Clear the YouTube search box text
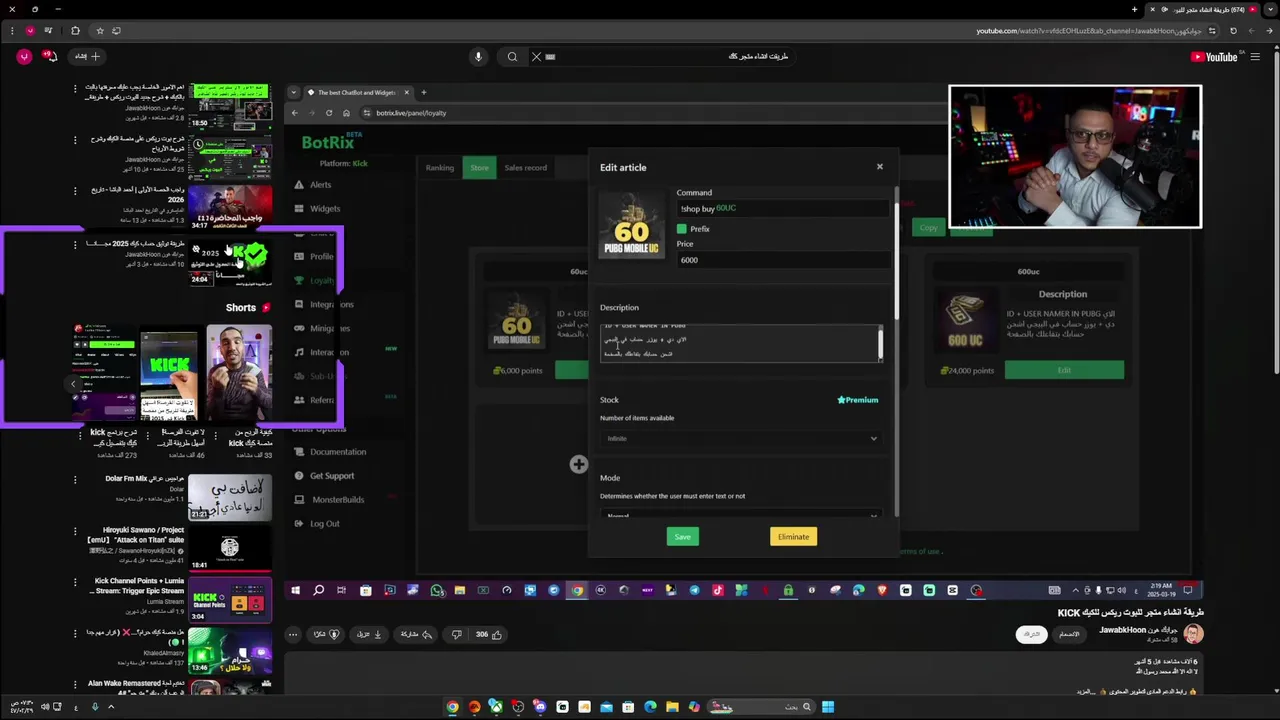This screenshot has height=720, width=1280. pos(536,57)
